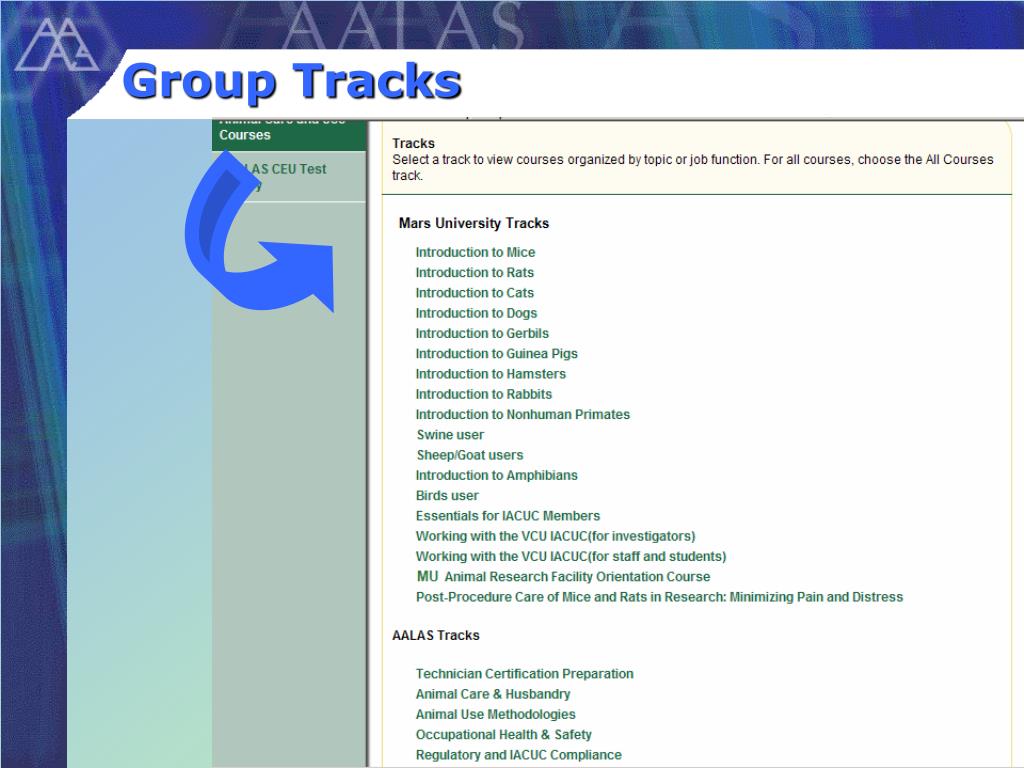
Task: Open the Introduction to Cats track
Action: pos(474,293)
